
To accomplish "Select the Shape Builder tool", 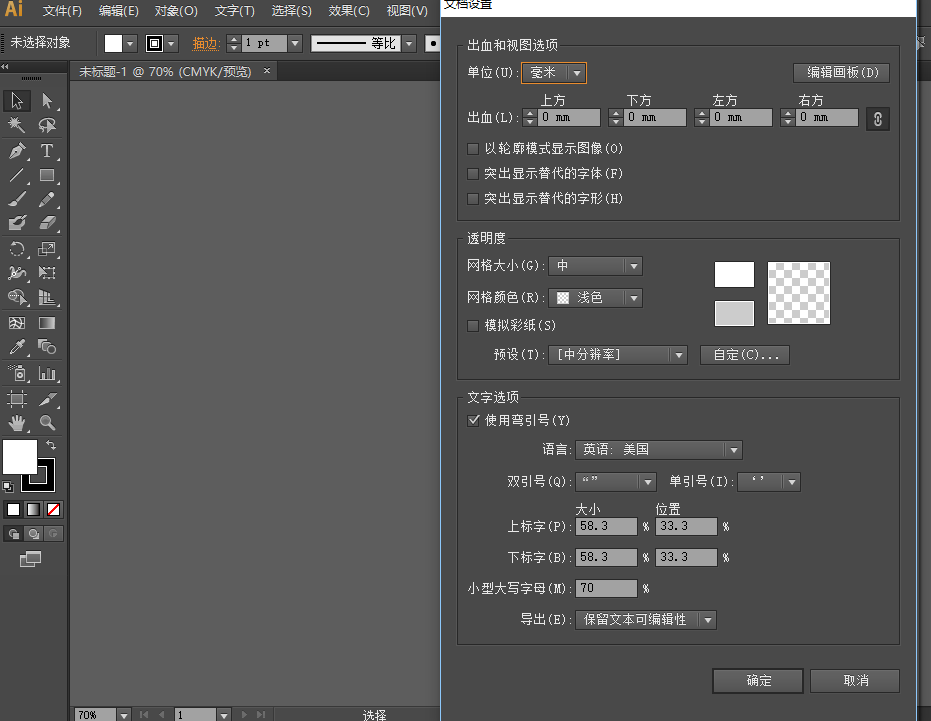I will [17, 297].
